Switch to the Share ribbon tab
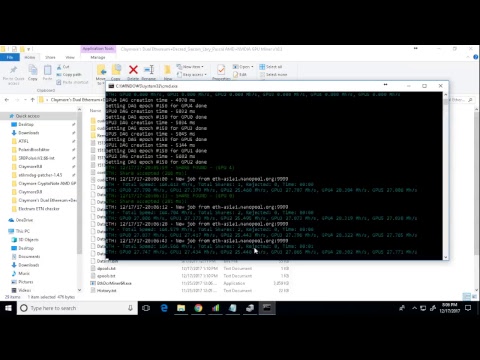 pyautogui.click(x=50, y=57)
